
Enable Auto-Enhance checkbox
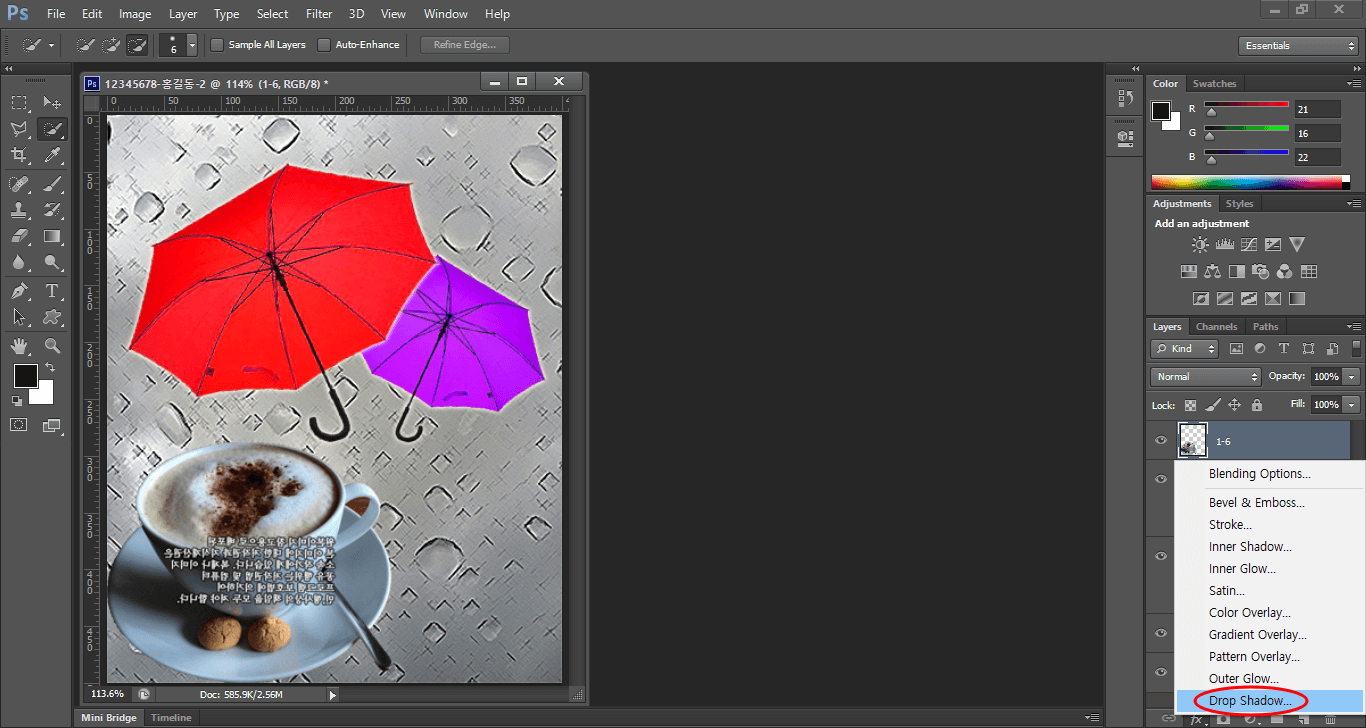coord(324,45)
